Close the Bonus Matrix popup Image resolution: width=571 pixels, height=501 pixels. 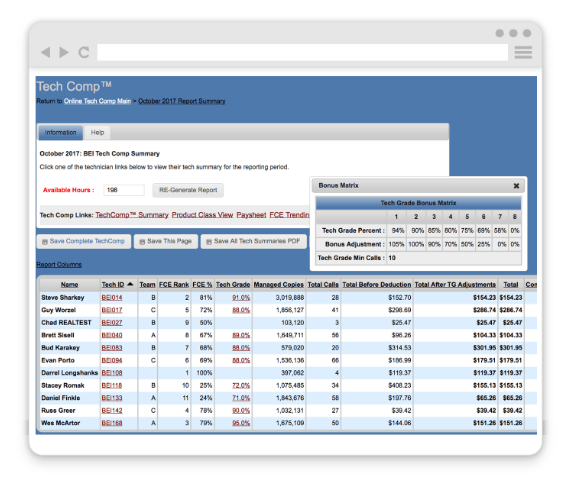pyautogui.click(x=516, y=186)
